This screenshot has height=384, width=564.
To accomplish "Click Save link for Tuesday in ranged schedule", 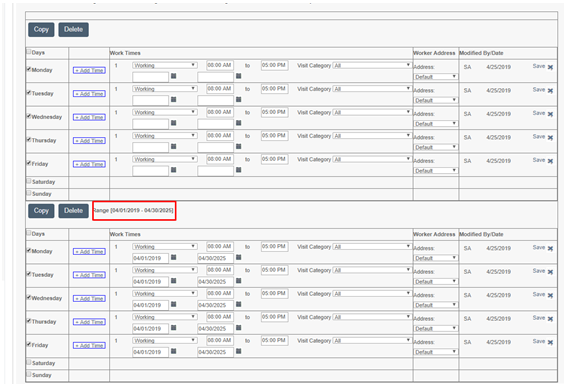I will [538, 271].
